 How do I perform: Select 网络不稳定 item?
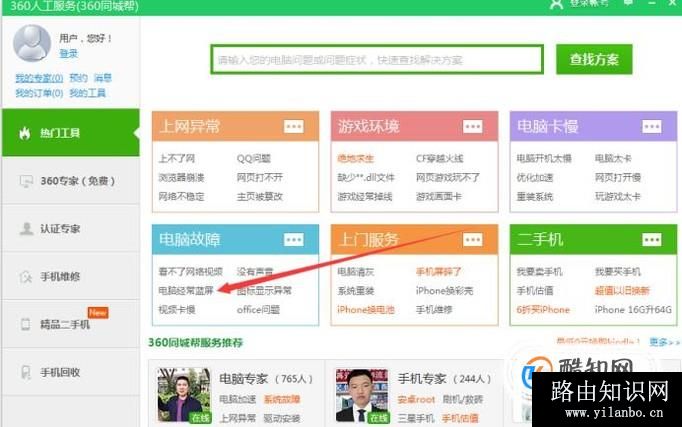coord(181,197)
